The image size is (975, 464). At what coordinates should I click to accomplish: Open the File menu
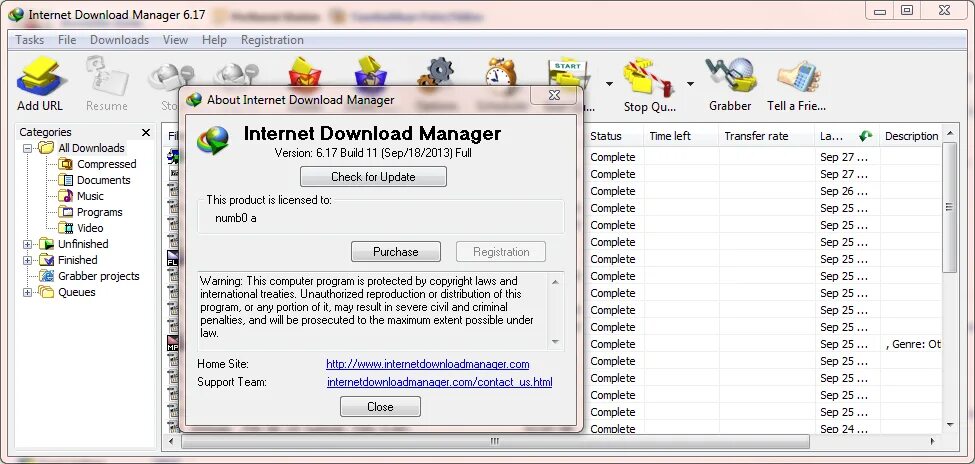point(67,40)
